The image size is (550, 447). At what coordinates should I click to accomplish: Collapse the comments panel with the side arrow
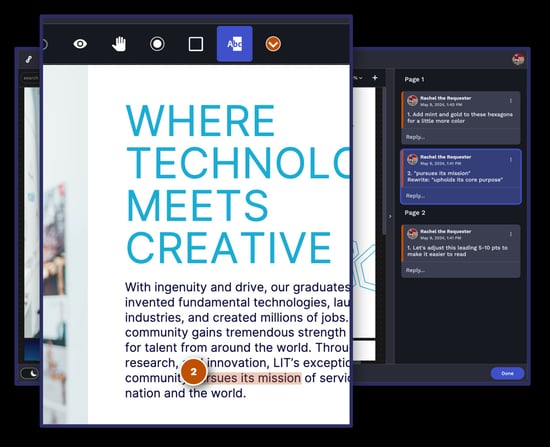point(390,216)
